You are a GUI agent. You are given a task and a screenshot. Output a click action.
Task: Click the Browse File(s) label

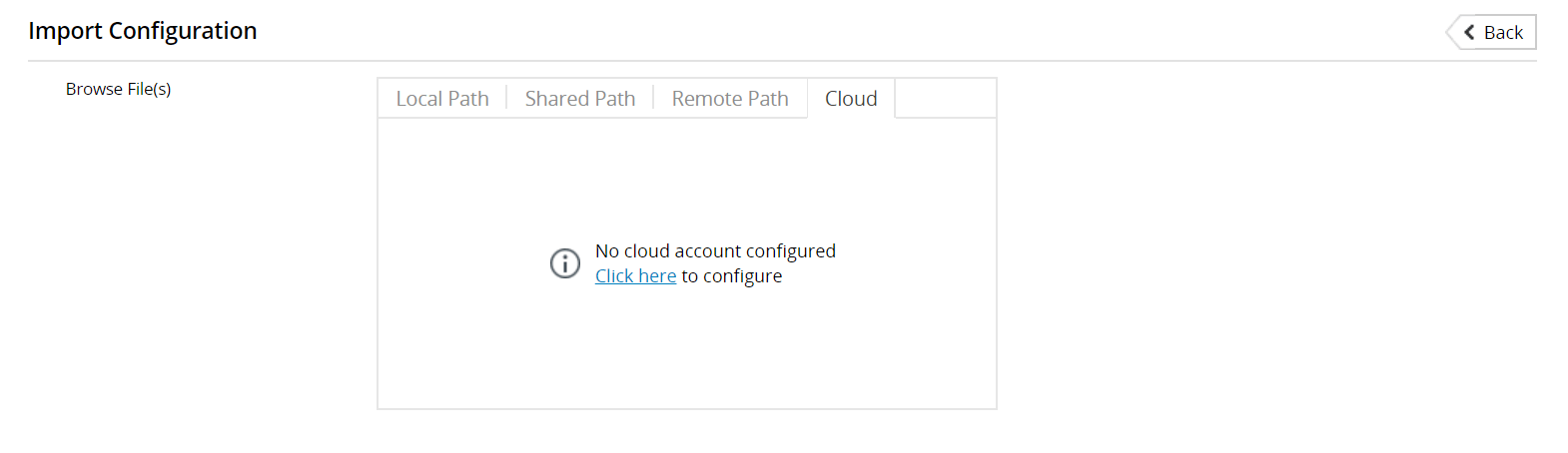[x=118, y=89]
